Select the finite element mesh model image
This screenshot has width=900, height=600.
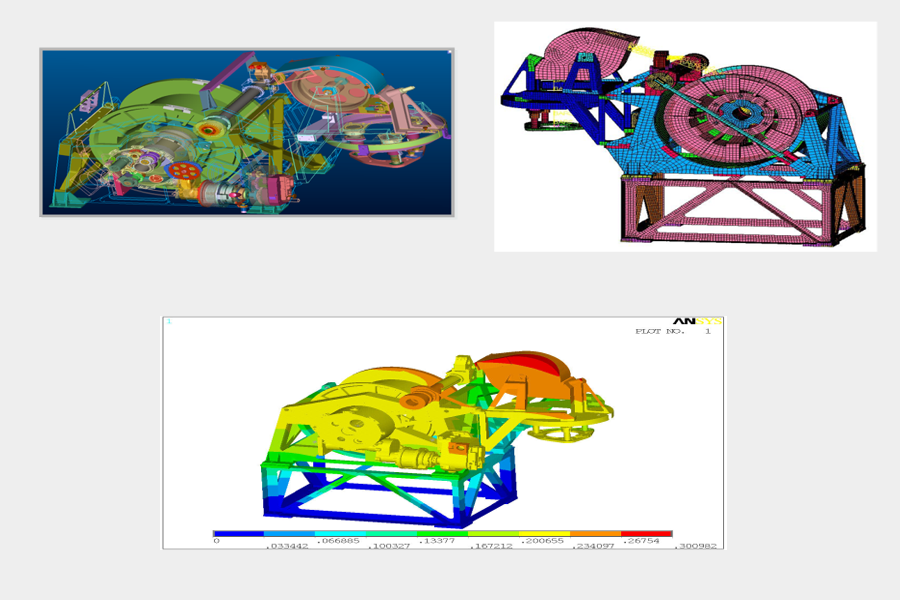pos(685,136)
